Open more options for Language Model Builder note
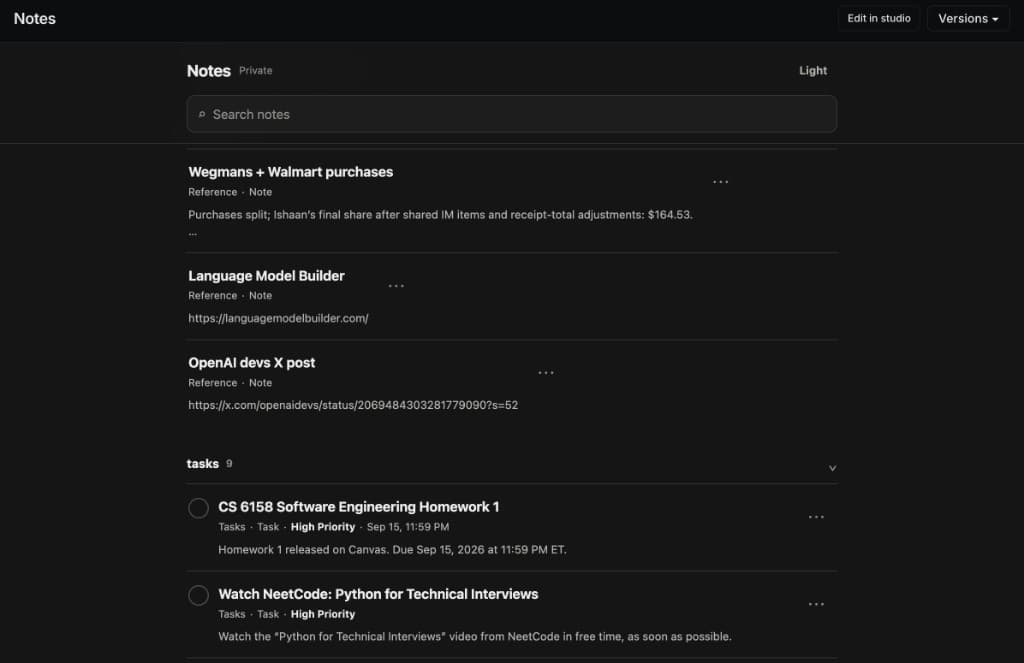The height and width of the screenshot is (663, 1024). coord(396,285)
